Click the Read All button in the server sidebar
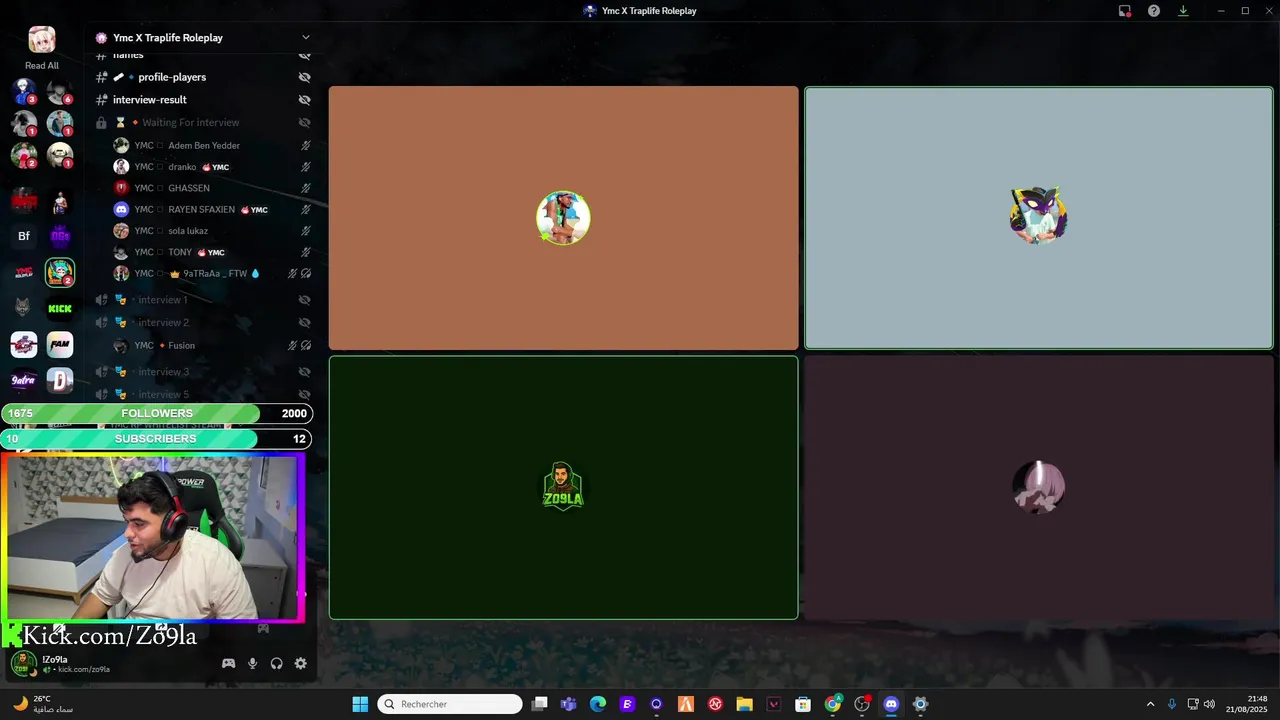 coord(42,65)
